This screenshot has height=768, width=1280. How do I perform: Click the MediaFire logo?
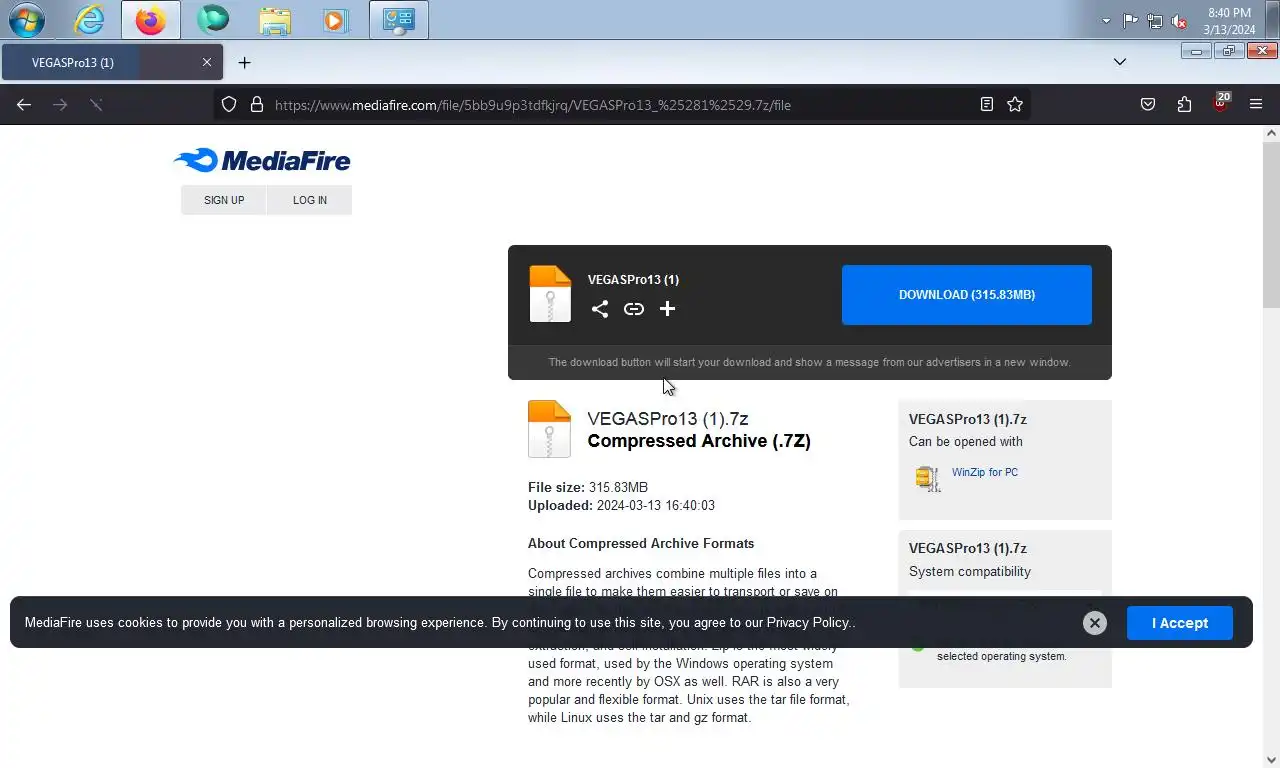(x=262, y=161)
